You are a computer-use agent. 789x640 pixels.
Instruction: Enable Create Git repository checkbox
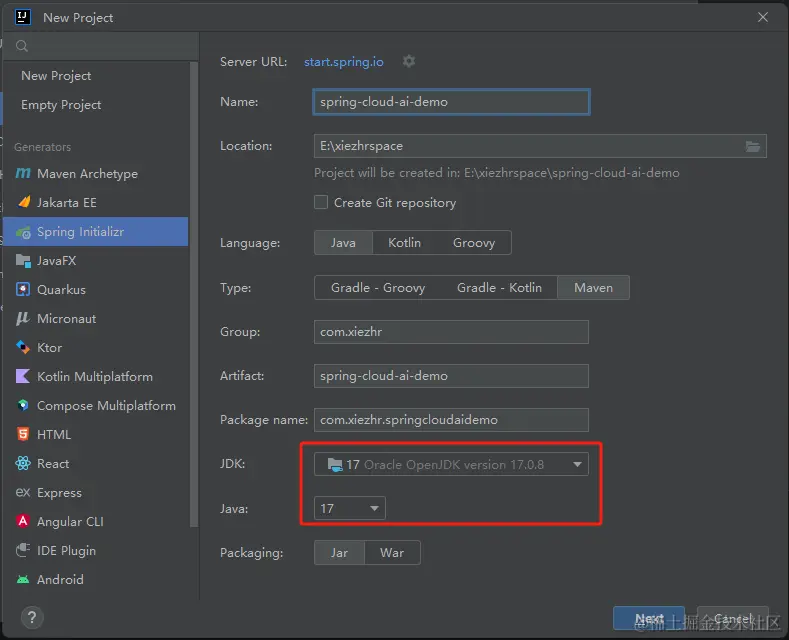[321, 202]
